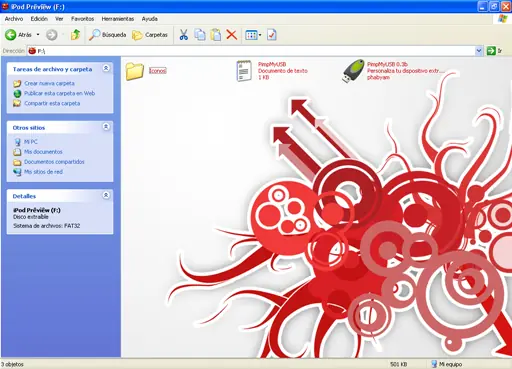Open the Edición menu
Image resolution: width=512 pixels, height=369 pixels.
coord(39,19)
